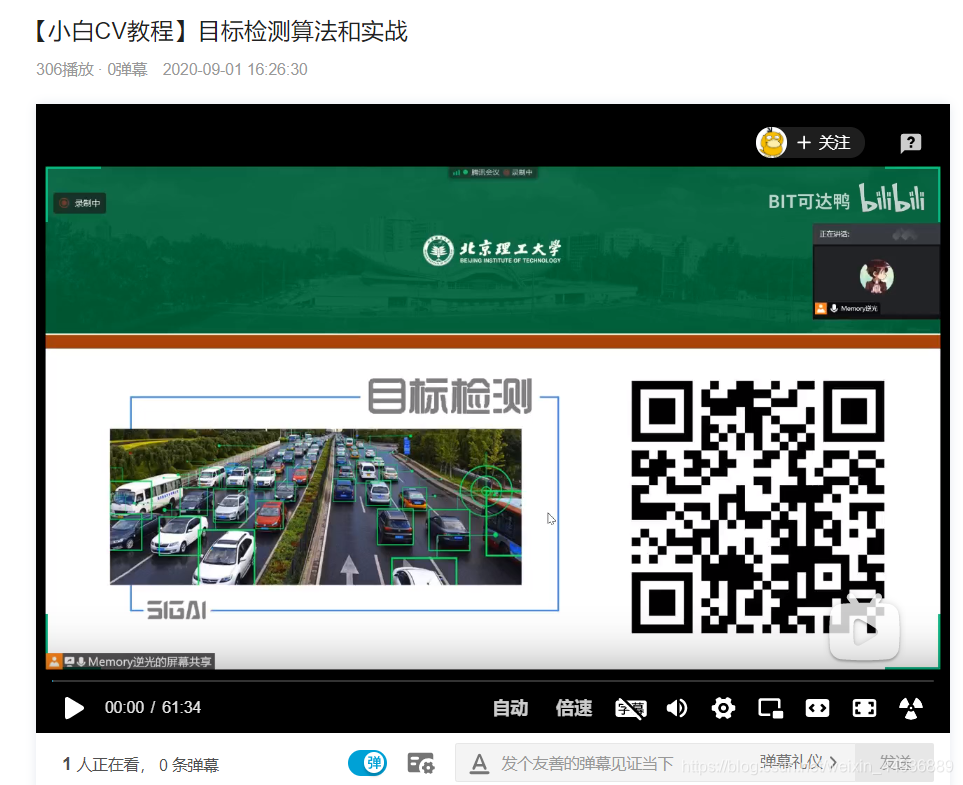This screenshot has height=785, width=963.
Task: Click the 1 人正在看 viewer count
Action: [103, 765]
